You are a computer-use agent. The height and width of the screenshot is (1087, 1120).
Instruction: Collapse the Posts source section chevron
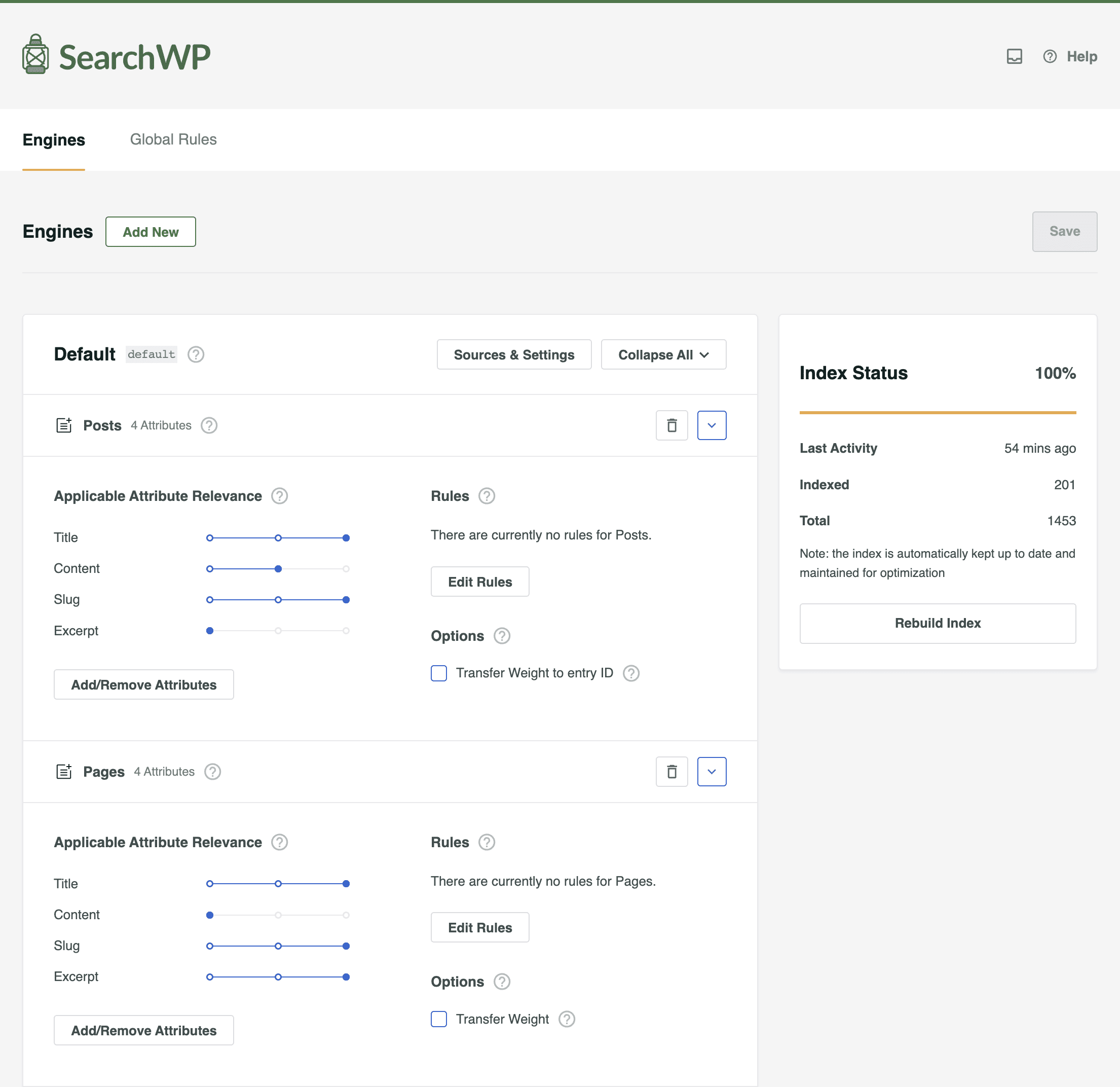point(712,425)
